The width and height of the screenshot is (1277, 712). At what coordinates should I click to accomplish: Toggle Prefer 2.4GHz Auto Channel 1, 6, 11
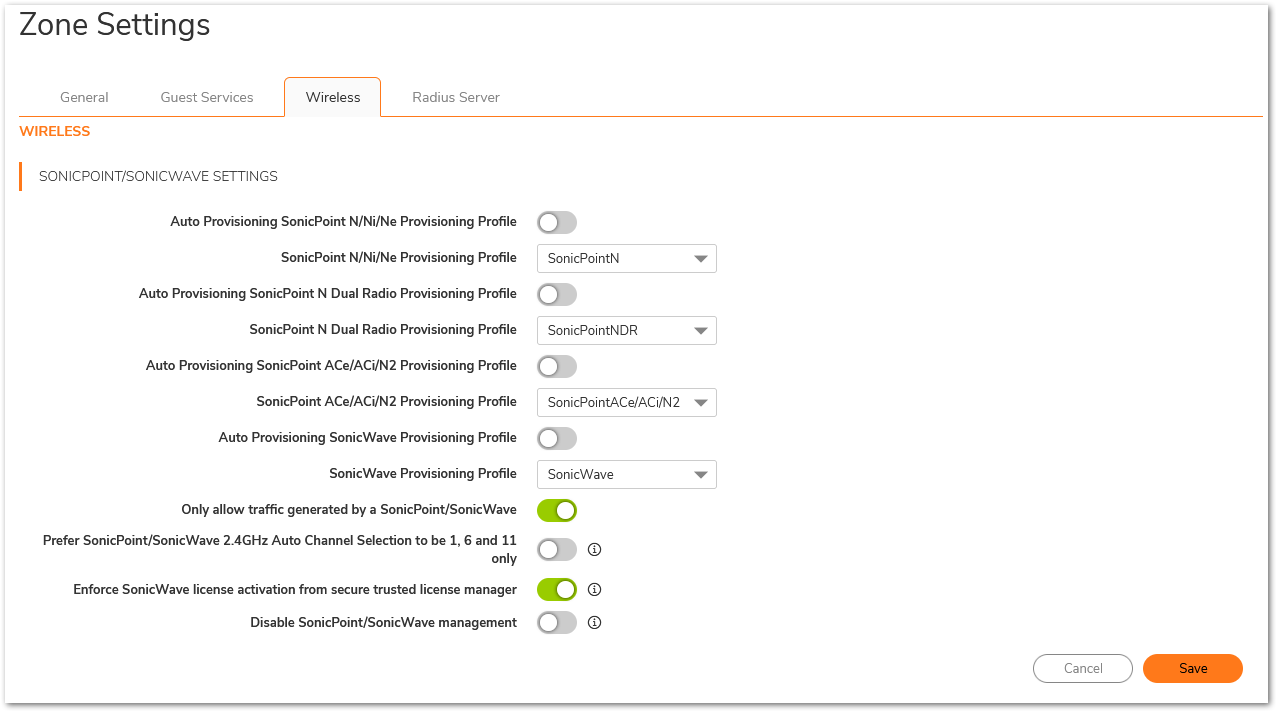pyautogui.click(x=557, y=549)
